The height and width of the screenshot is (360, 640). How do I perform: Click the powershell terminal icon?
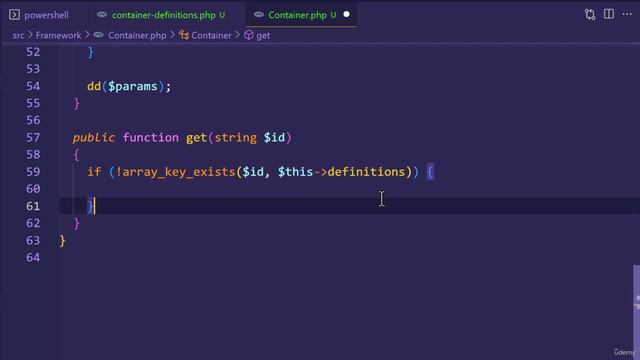[14, 15]
